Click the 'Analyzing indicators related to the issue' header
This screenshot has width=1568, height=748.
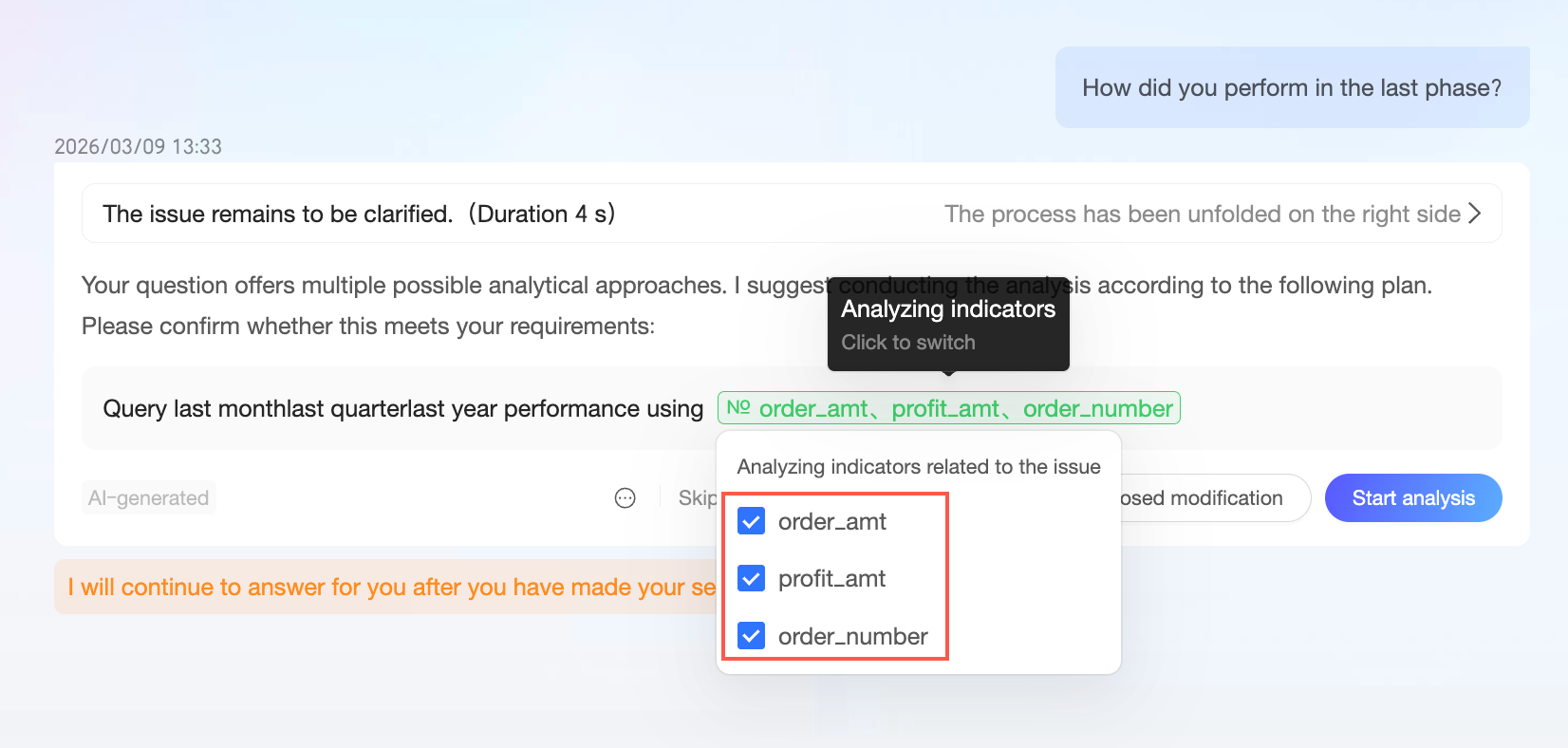[x=918, y=466]
